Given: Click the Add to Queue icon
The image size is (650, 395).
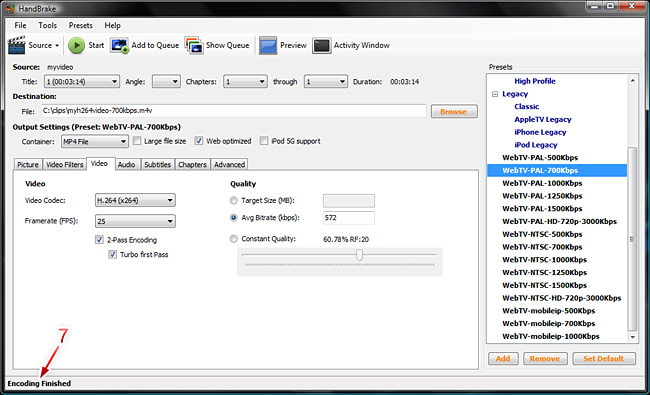Looking at the screenshot, I should (119, 46).
